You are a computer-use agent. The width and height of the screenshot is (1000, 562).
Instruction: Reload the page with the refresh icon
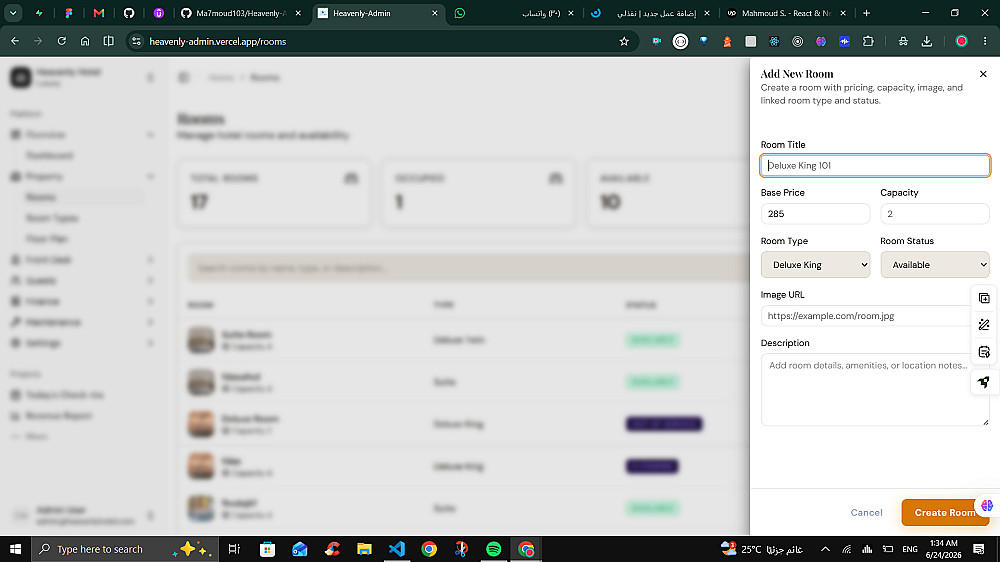62,41
